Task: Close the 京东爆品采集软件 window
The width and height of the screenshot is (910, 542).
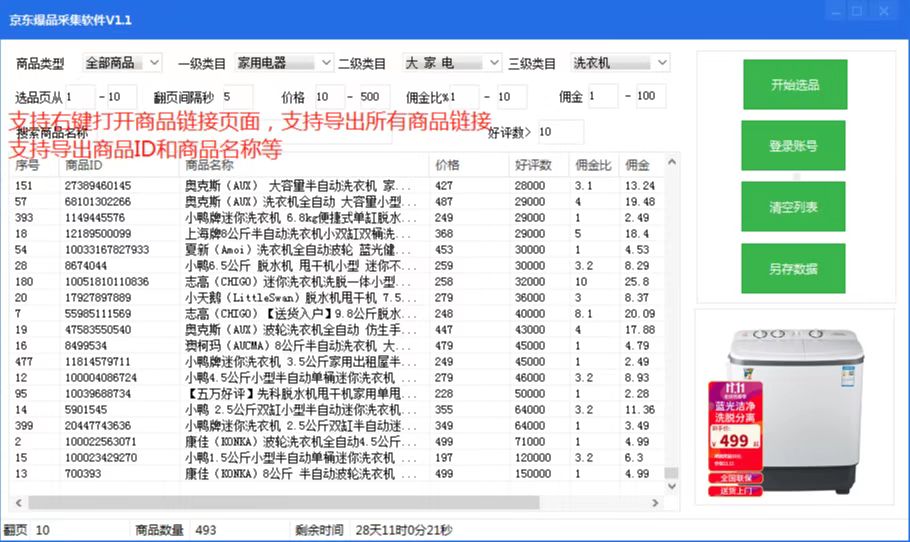Action: [x=883, y=11]
